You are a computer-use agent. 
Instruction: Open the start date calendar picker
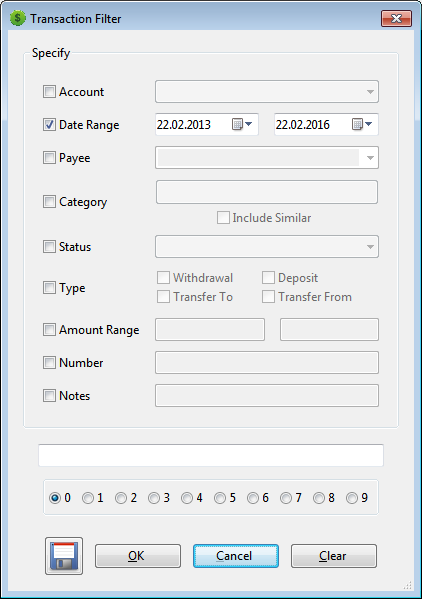(x=242, y=124)
